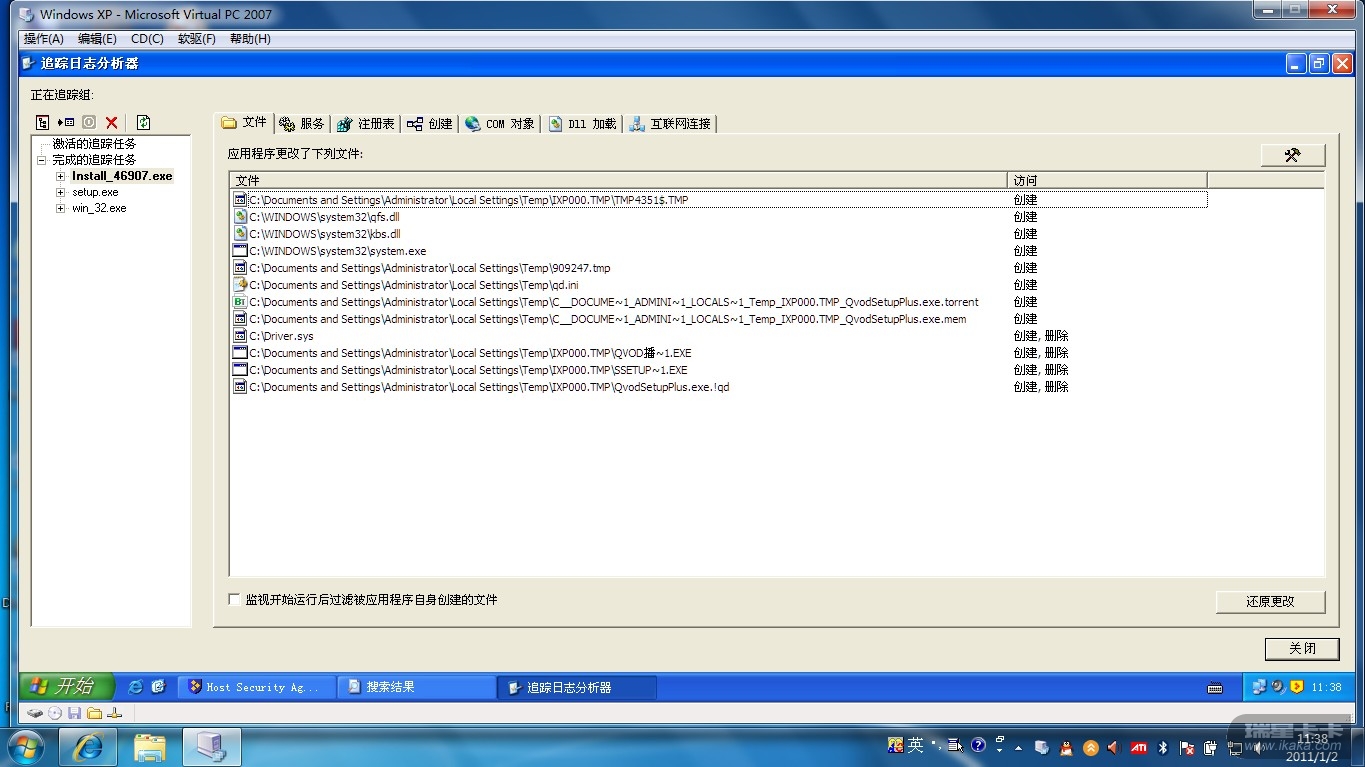Expand the Install_46907.exe tree node
The width and height of the screenshot is (1365, 767).
61,176
